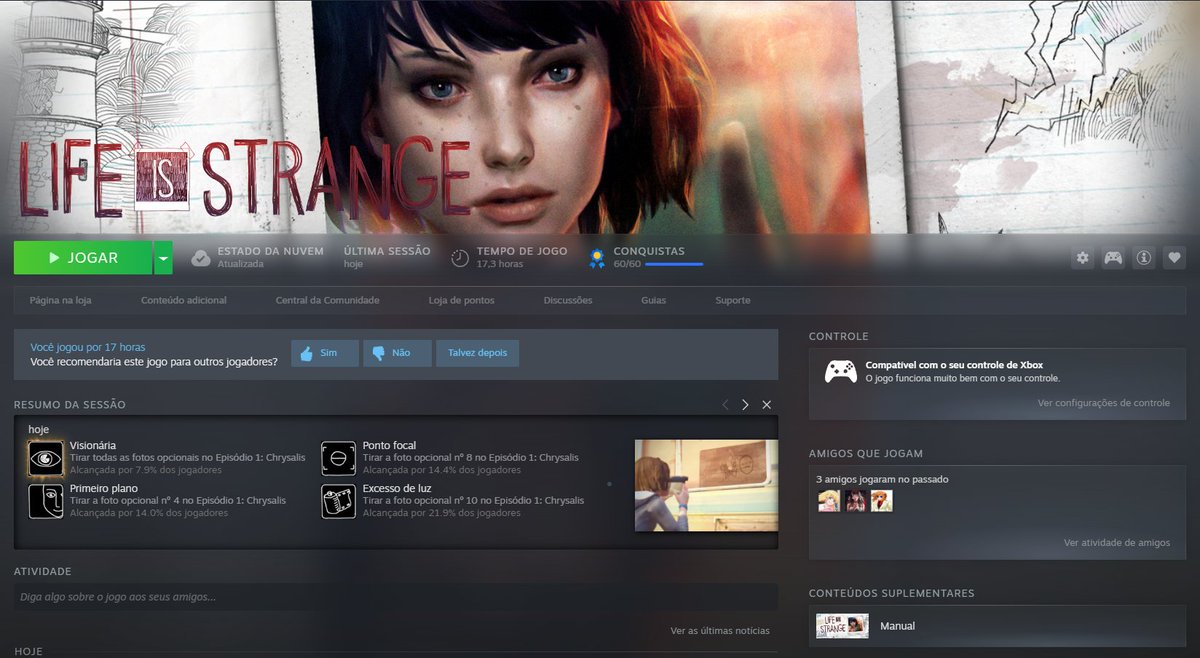Click the achievements ribbon icon
The image size is (1200, 658).
pos(597,258)
